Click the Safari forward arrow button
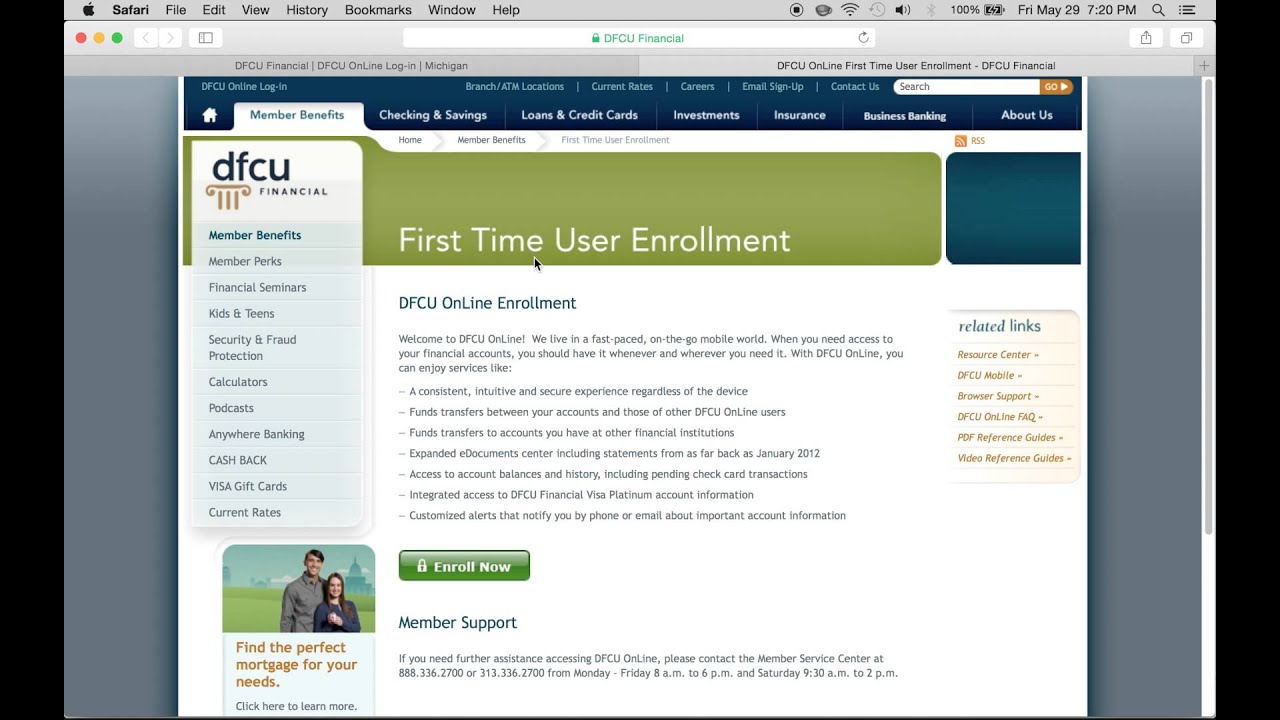 169,38
